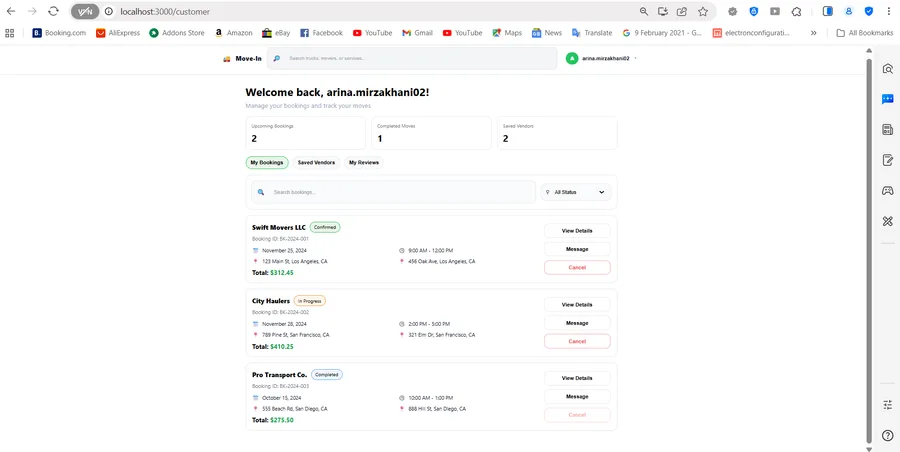Viewport: 900px width, 452px height.
Task: Click the gray badge extension icon
Action: (x=732, y=11)
